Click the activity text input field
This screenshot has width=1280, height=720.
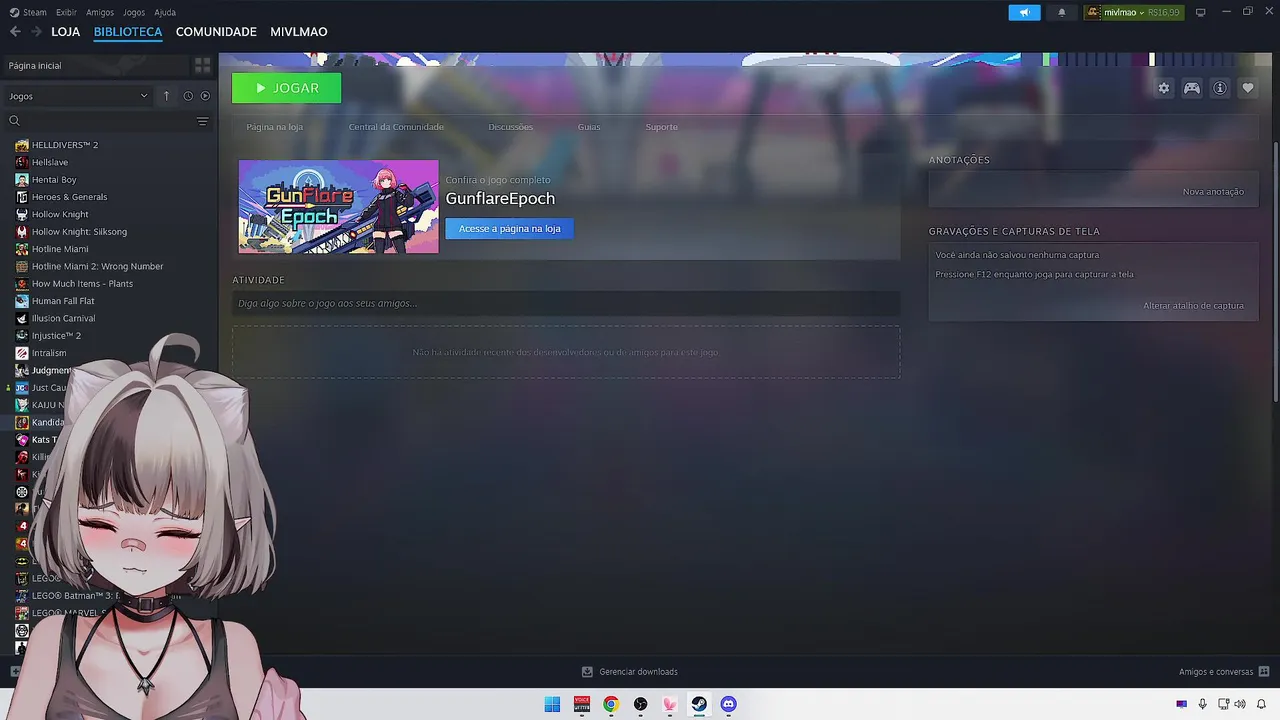coord(566,303)
